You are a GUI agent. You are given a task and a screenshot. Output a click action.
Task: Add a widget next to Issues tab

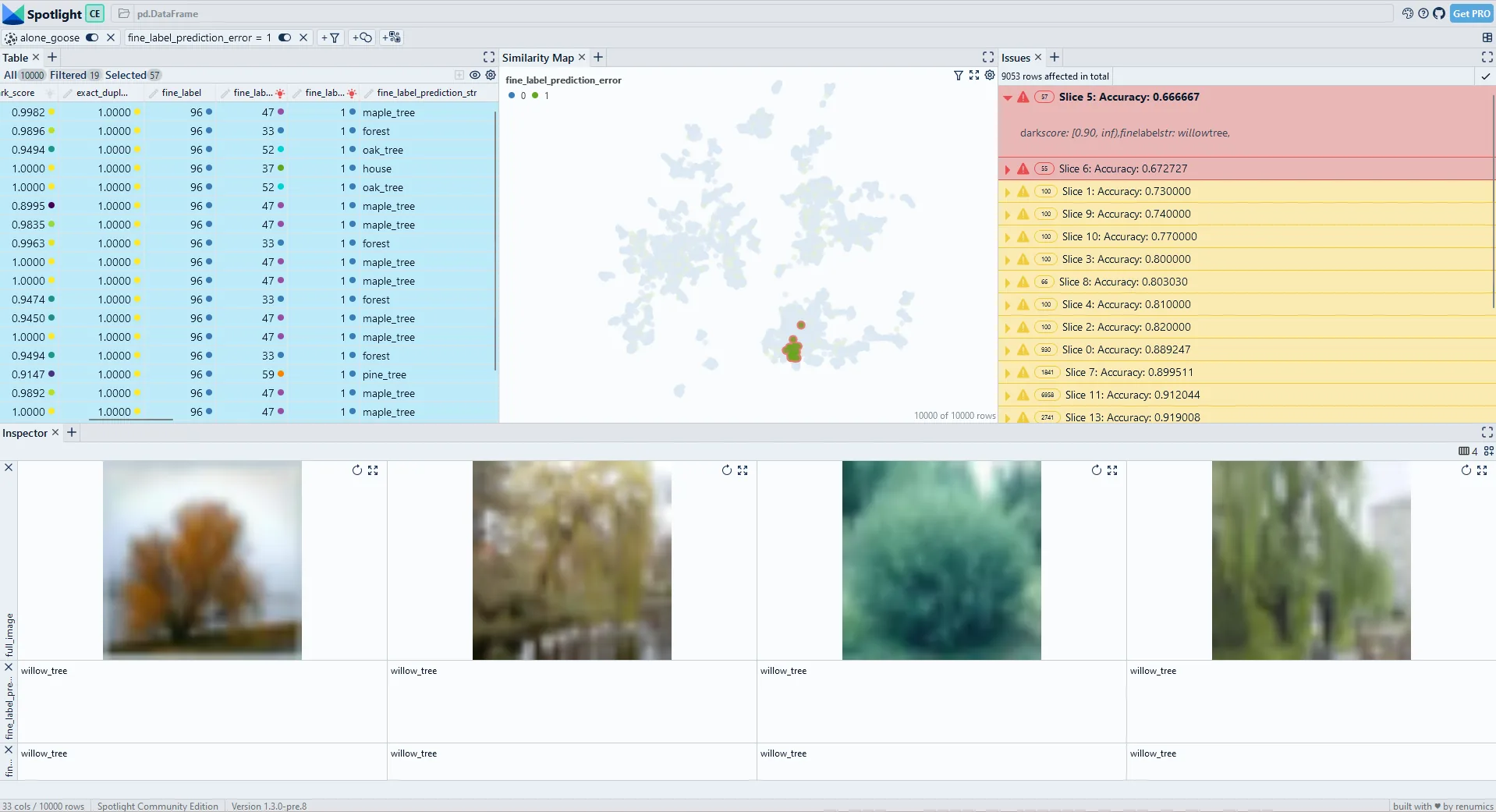point(1055,57)
